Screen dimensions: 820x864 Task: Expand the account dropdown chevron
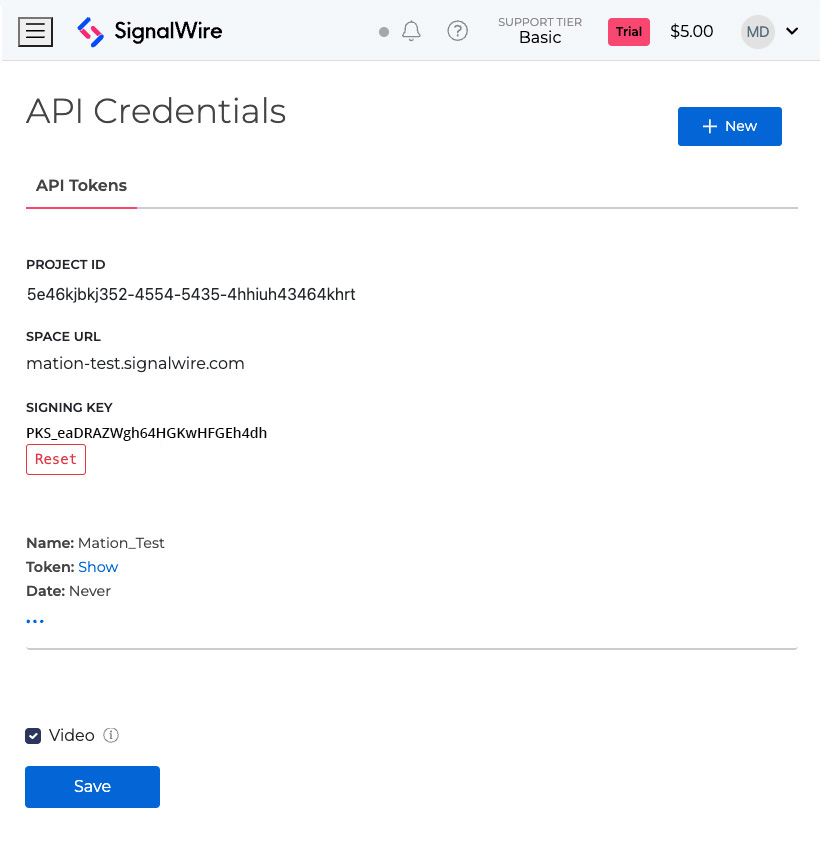[x=792, y=31]
